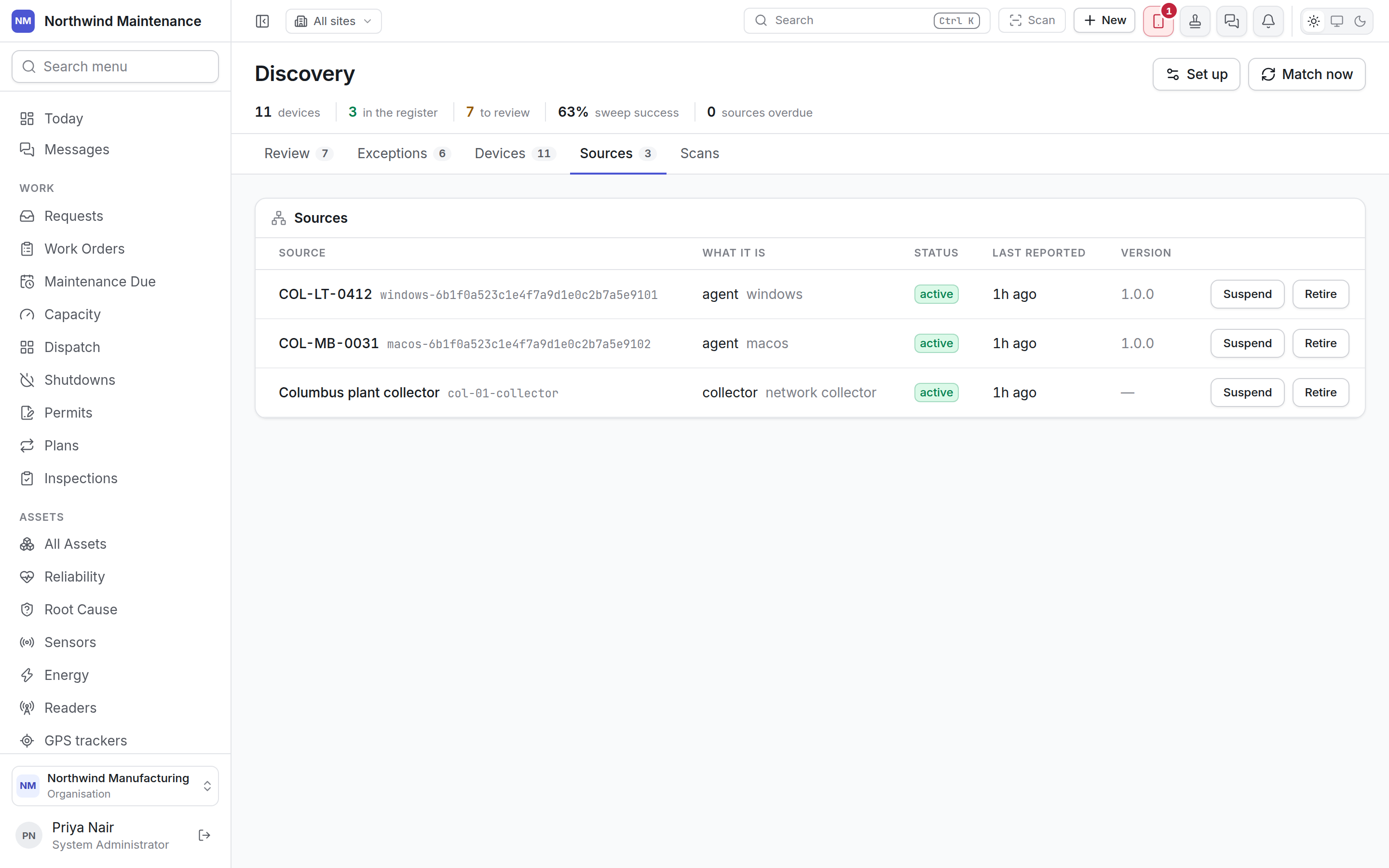Open Permits in the sidebar
Viewport: 1389px width, 868px height.
point(115,413)
